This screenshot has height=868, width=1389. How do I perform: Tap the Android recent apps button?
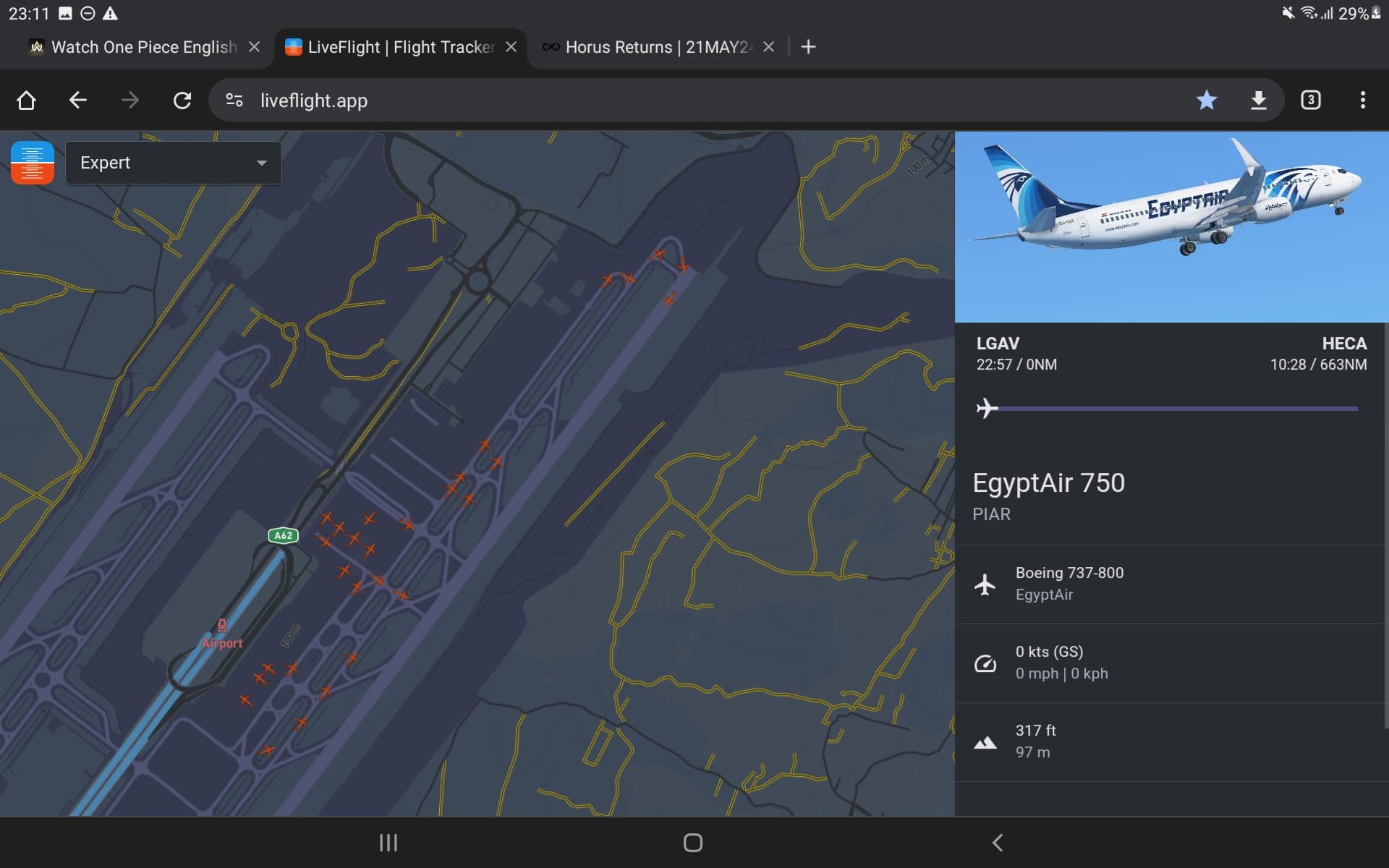[x=388, y=843]
